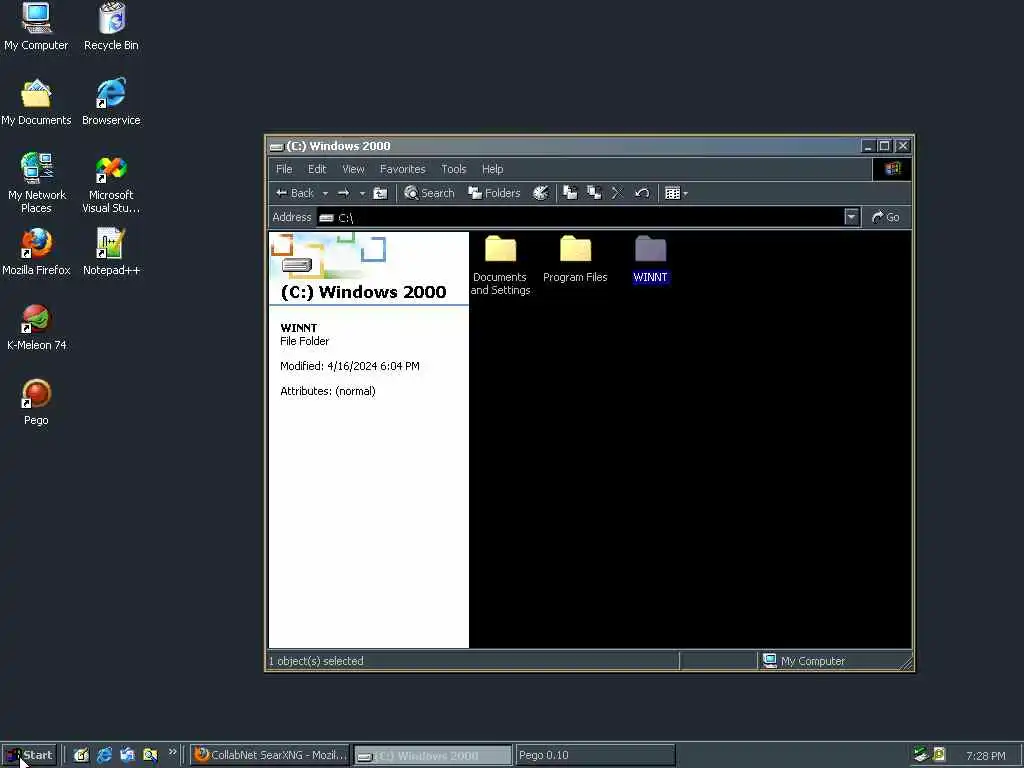
Task: Expand the Address bar dropdown arrow
Action: point(851,217)
